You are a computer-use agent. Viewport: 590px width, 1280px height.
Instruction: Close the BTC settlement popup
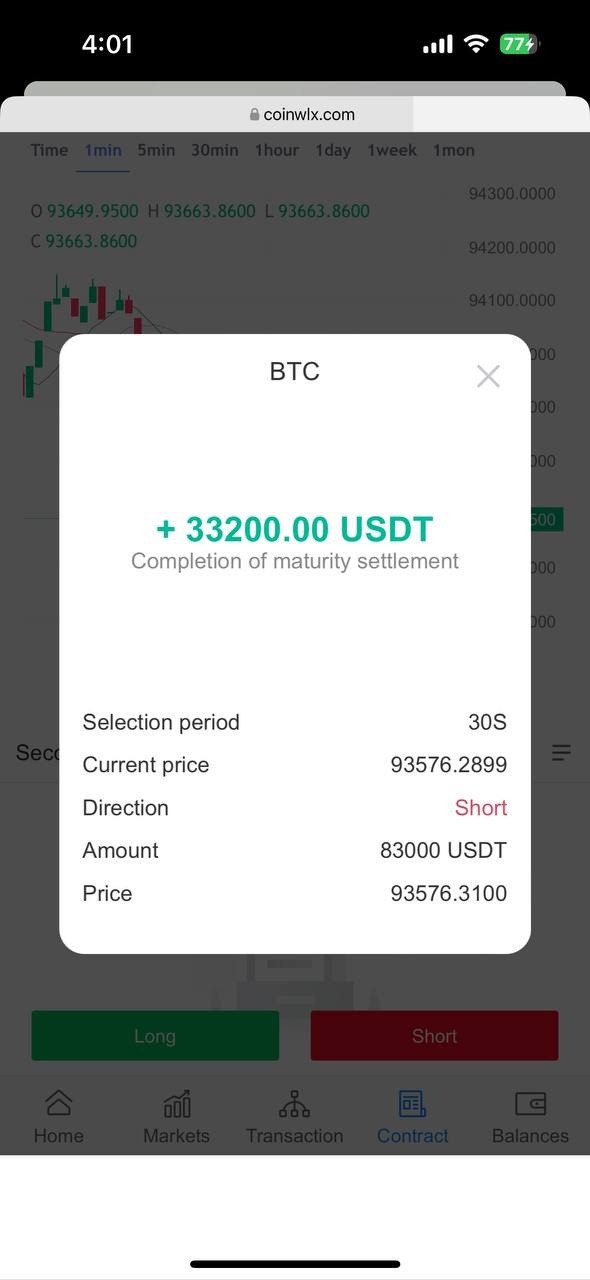tap(488, 376)
